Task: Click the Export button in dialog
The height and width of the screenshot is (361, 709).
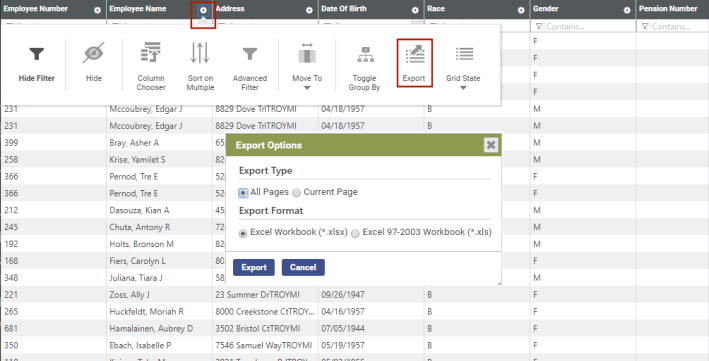Action: point(254,267)
